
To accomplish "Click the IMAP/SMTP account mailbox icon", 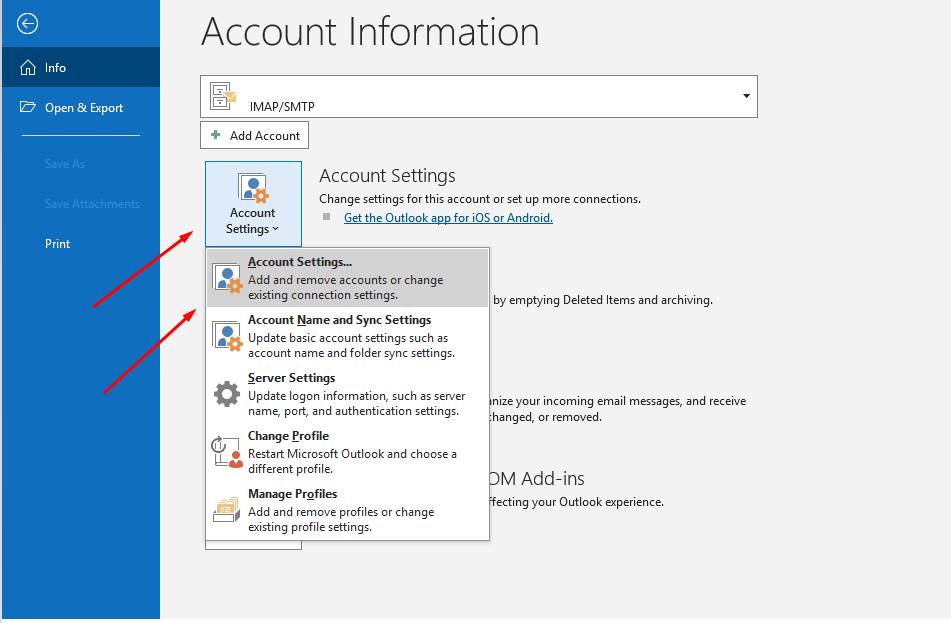I will pyautogui.click(x=222, y=96).
